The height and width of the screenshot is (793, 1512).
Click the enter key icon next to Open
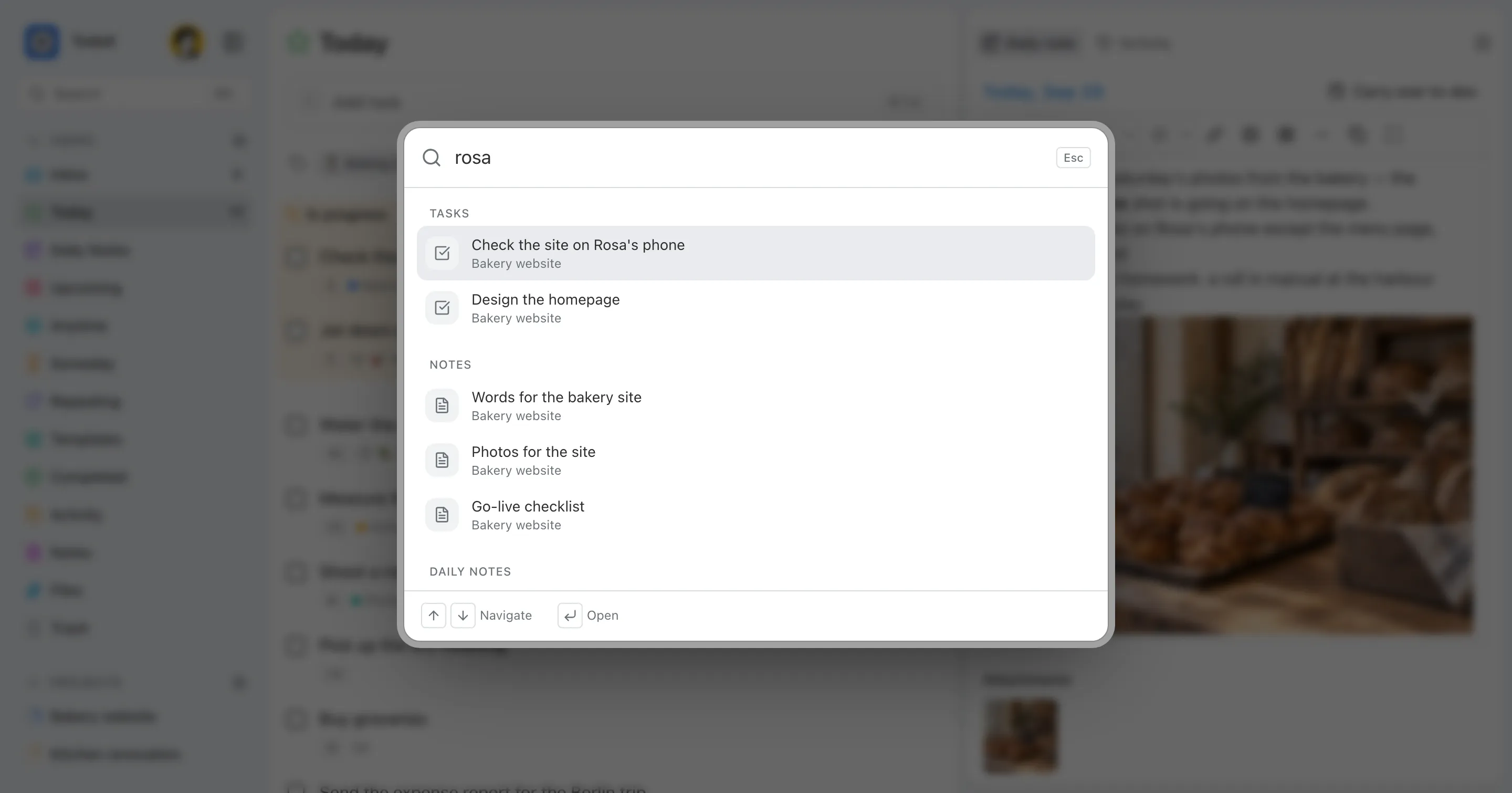569,615
